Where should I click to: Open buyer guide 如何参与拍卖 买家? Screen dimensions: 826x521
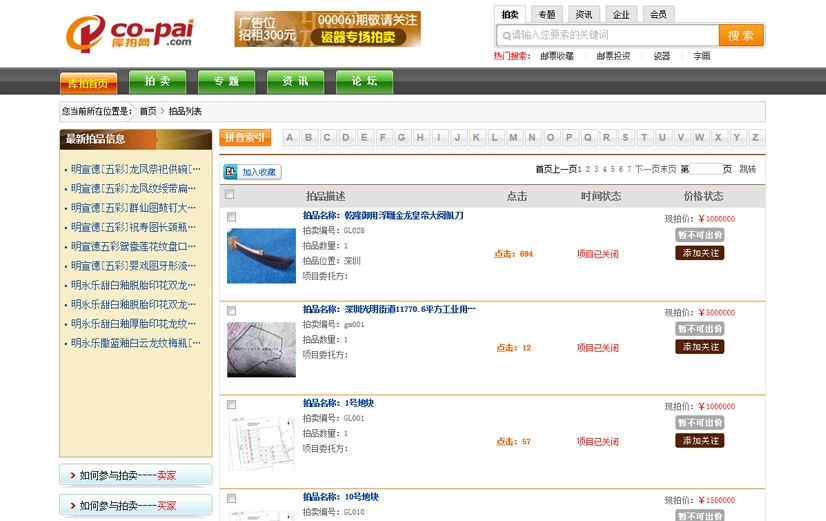(x=136, y=506)
